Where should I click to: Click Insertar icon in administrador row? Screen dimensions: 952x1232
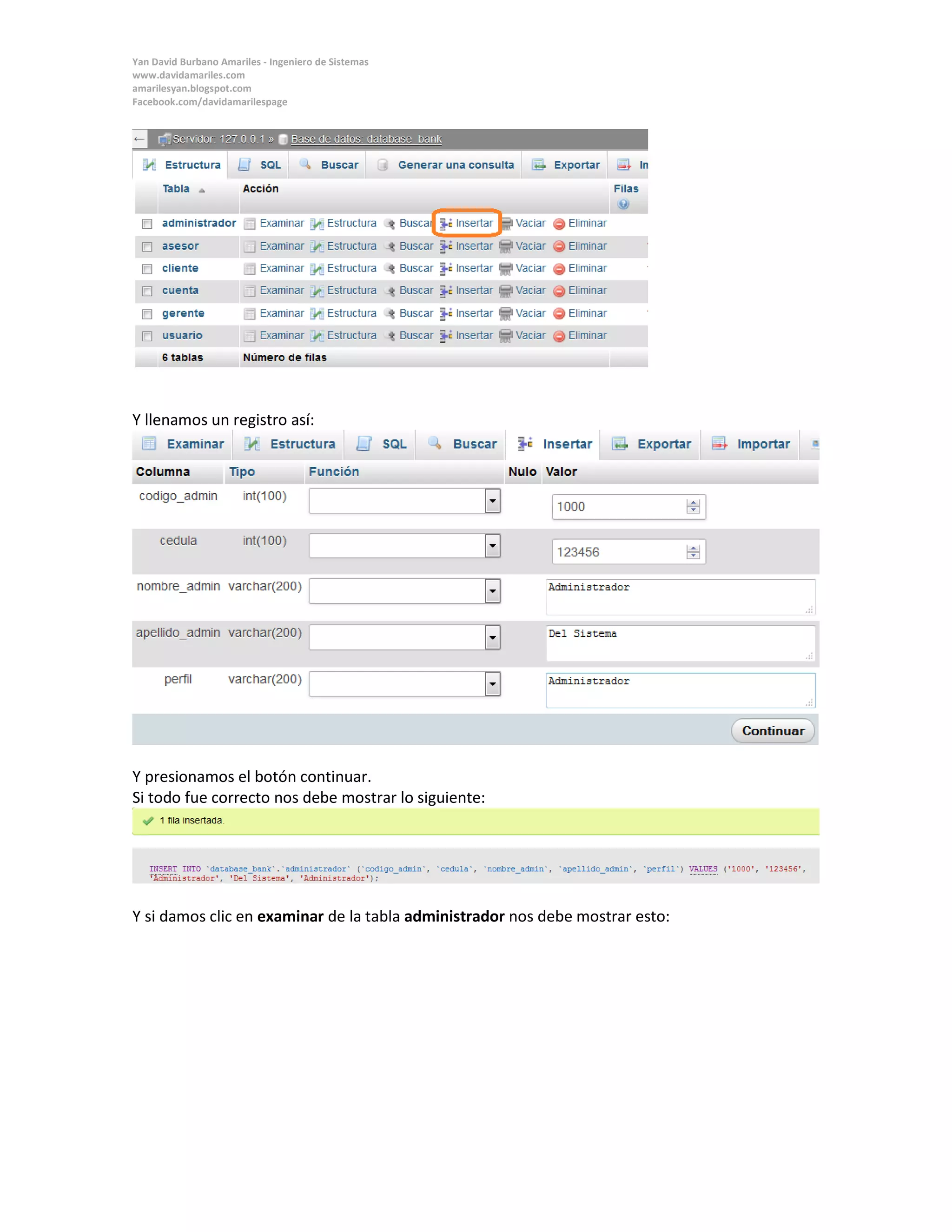coord(445,223)
